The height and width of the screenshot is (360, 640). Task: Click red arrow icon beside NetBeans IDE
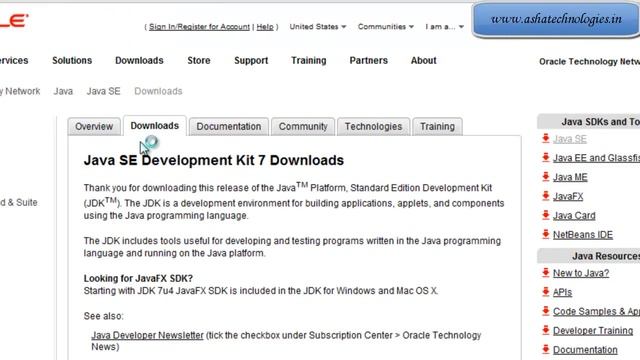point(545,234)
